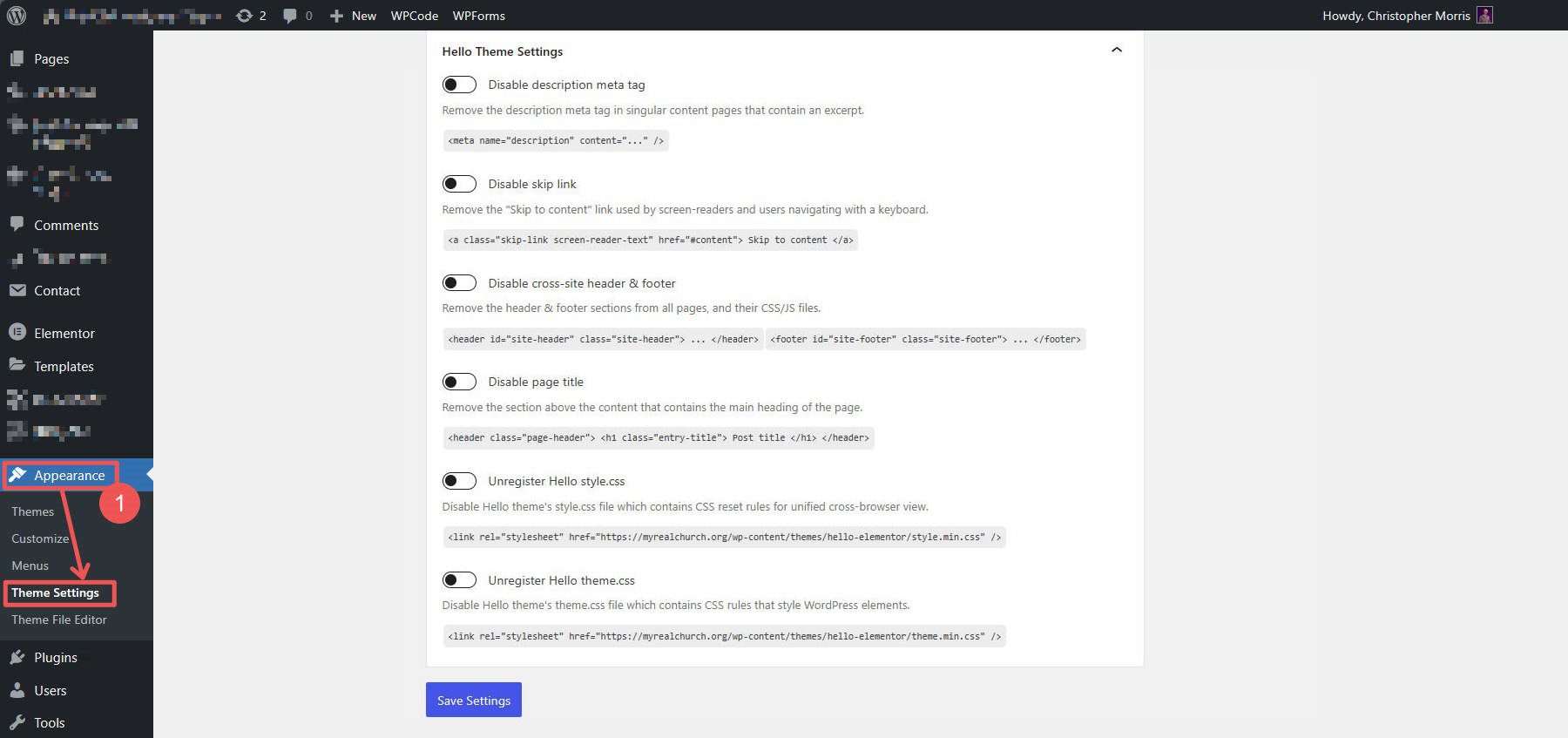Click the Templates folder icon in the sidebar
Viewport: 1568px width, 738px height.
tap(17, 366)
